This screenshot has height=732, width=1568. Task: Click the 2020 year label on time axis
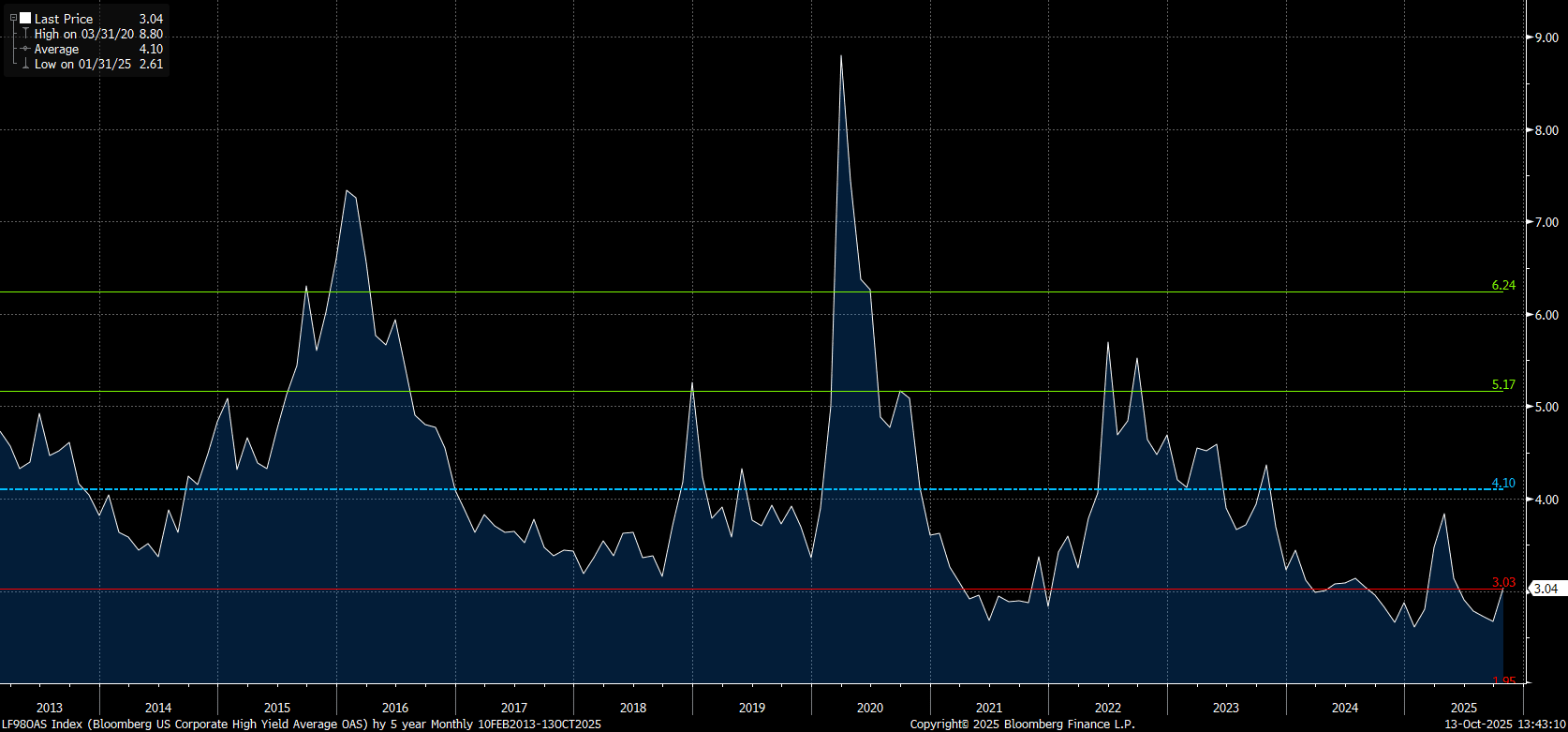(869, 708)
